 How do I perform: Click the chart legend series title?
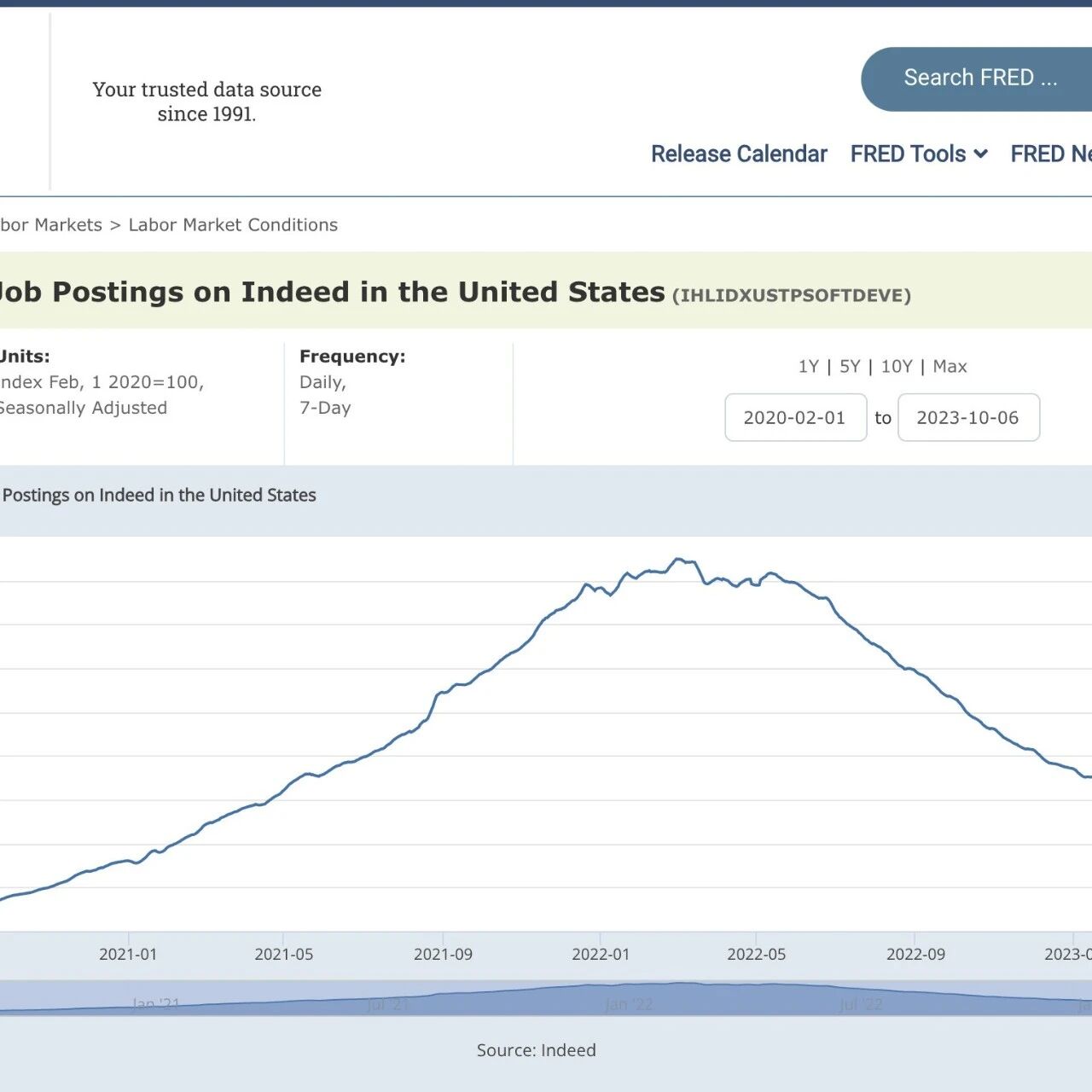point(159,495)
